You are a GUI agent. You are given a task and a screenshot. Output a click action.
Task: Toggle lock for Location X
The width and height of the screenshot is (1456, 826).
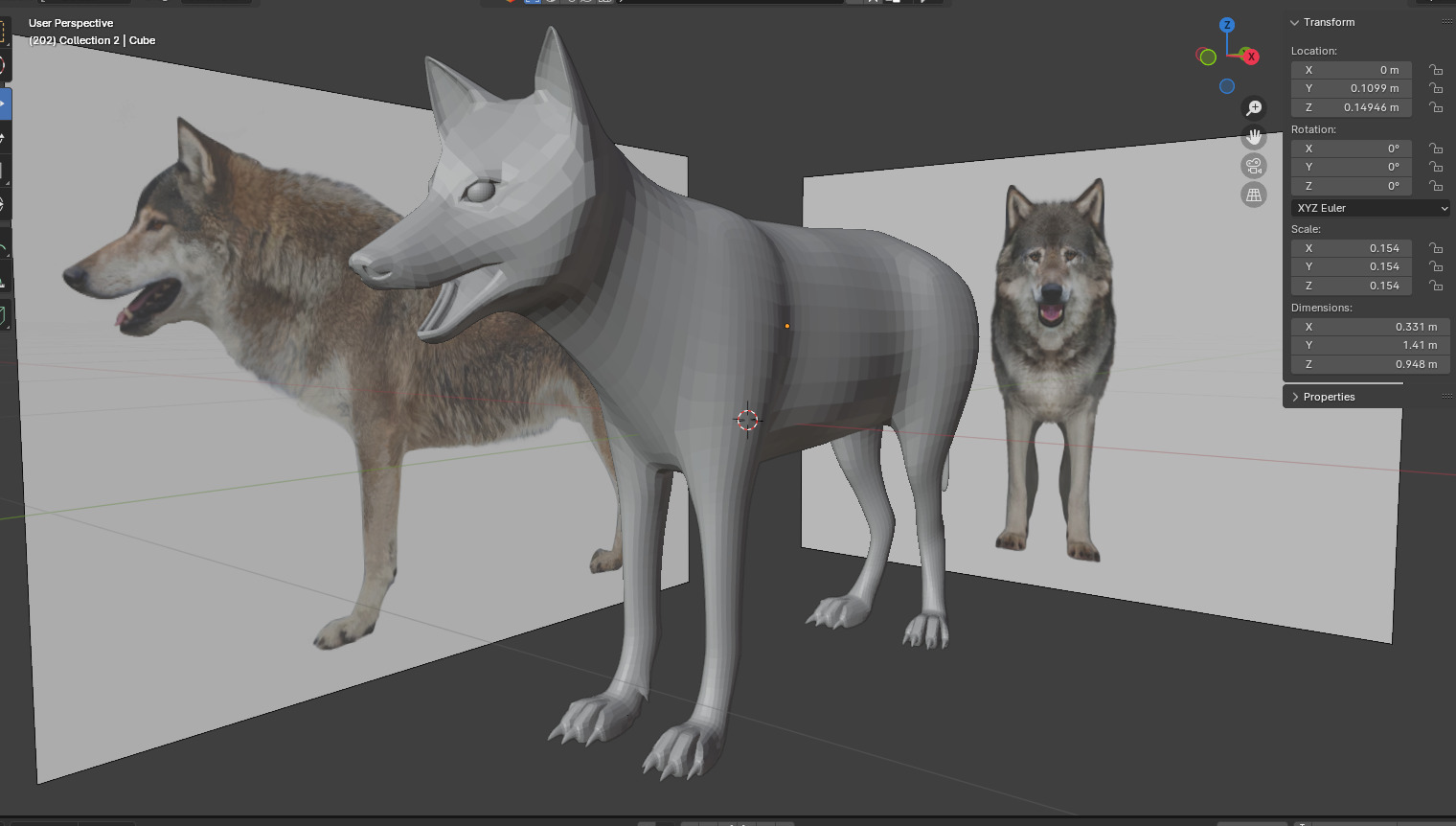click(x=1436, y=70)
